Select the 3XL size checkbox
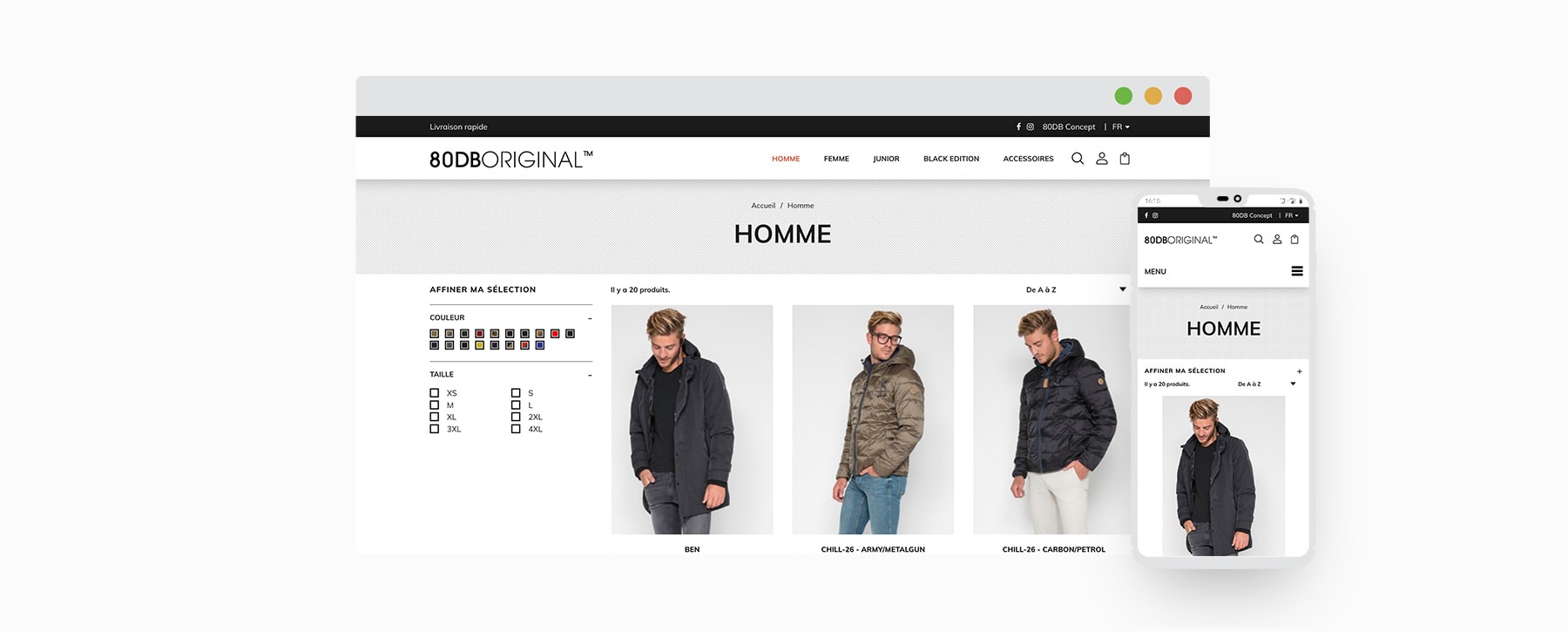Screen dimensions: 1568x632 click(435, 429)
